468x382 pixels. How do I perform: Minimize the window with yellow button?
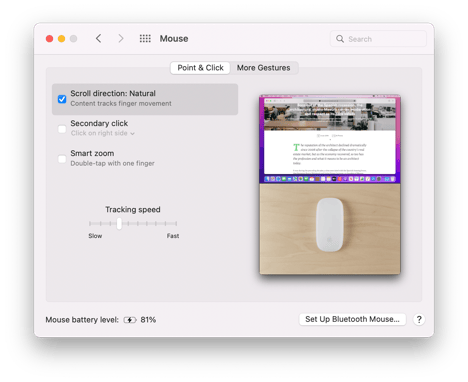point(61,39)
